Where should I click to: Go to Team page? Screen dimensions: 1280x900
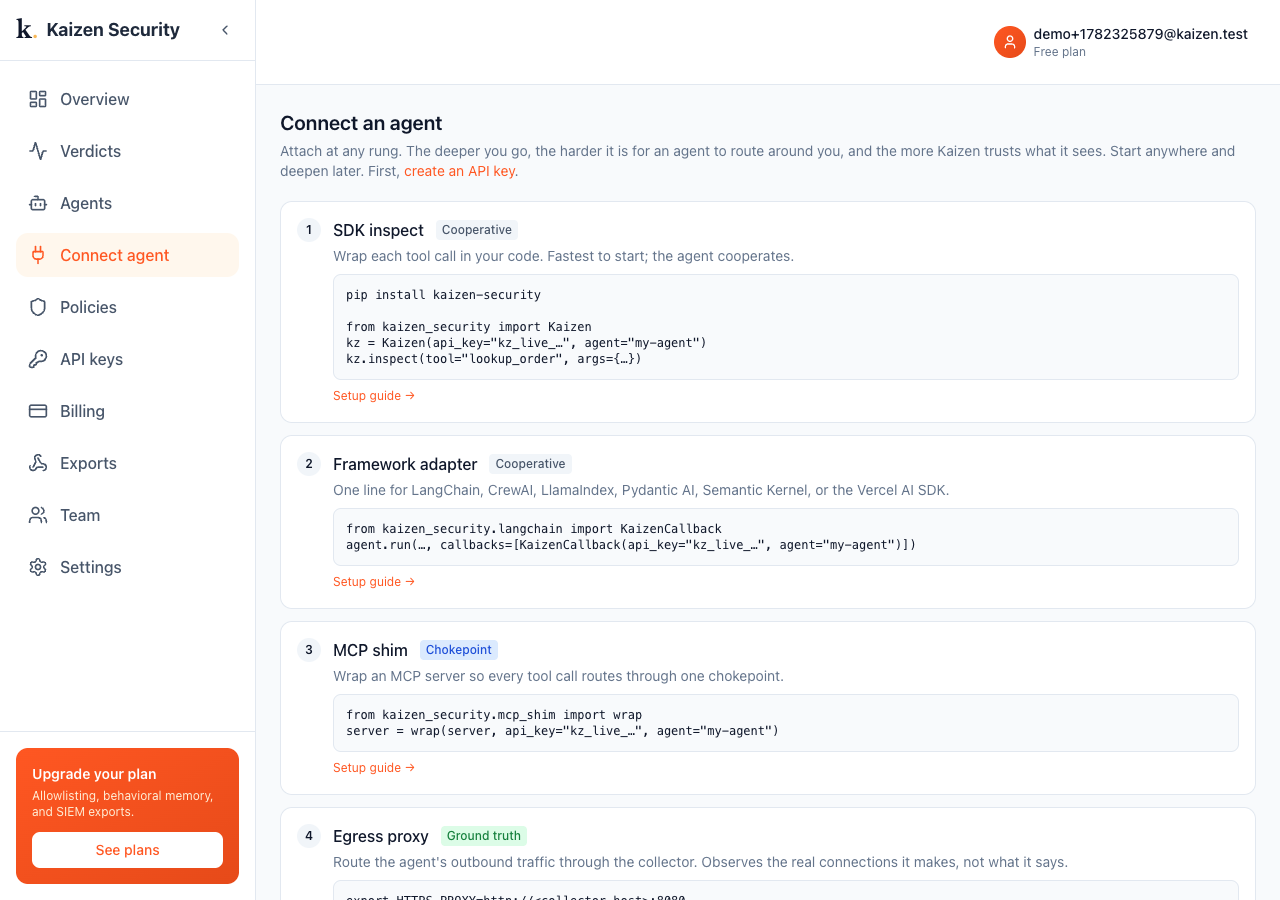127,515
